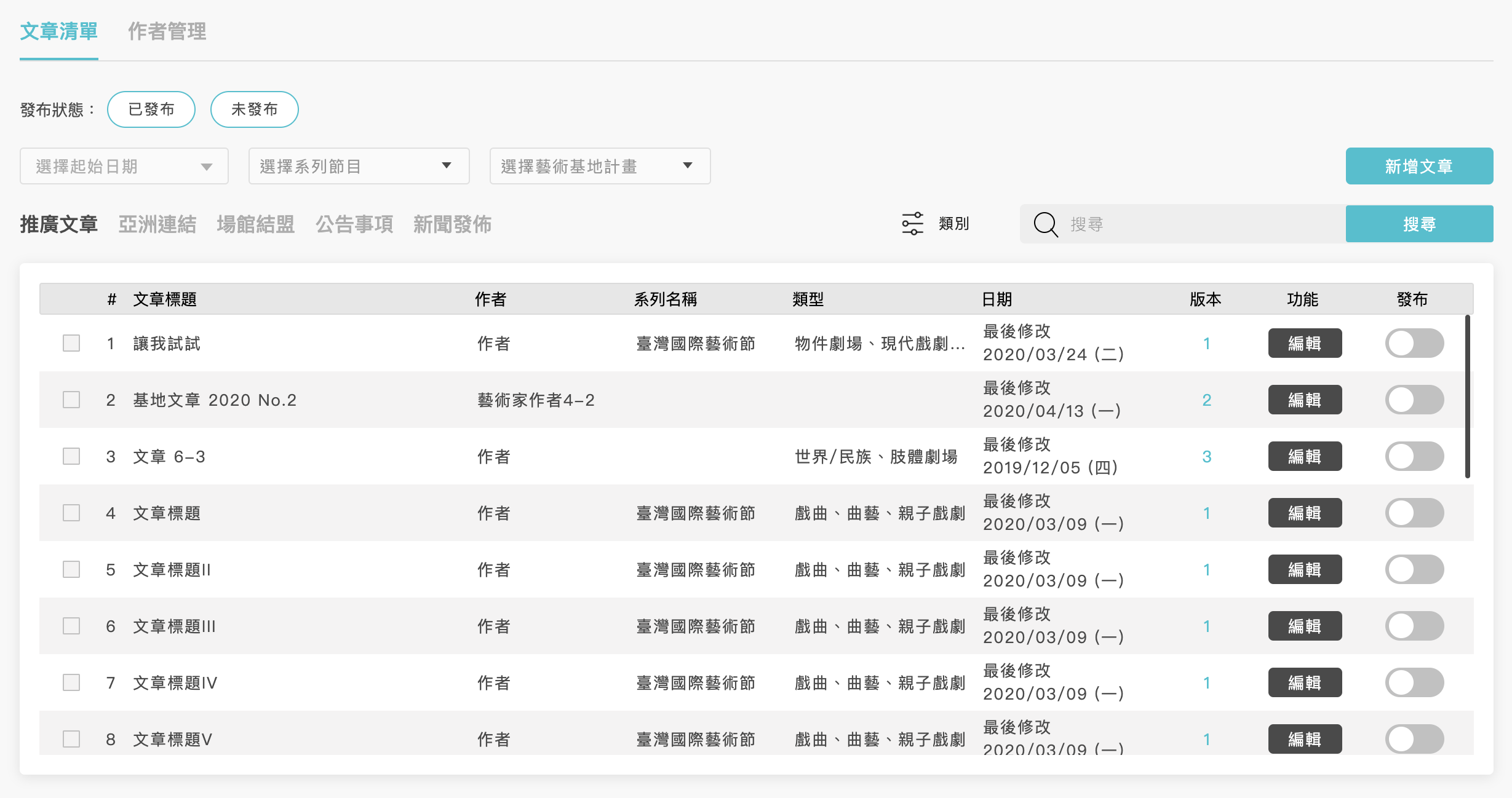Open the 新聞發佈 category tab

click(x=452, y=224)
